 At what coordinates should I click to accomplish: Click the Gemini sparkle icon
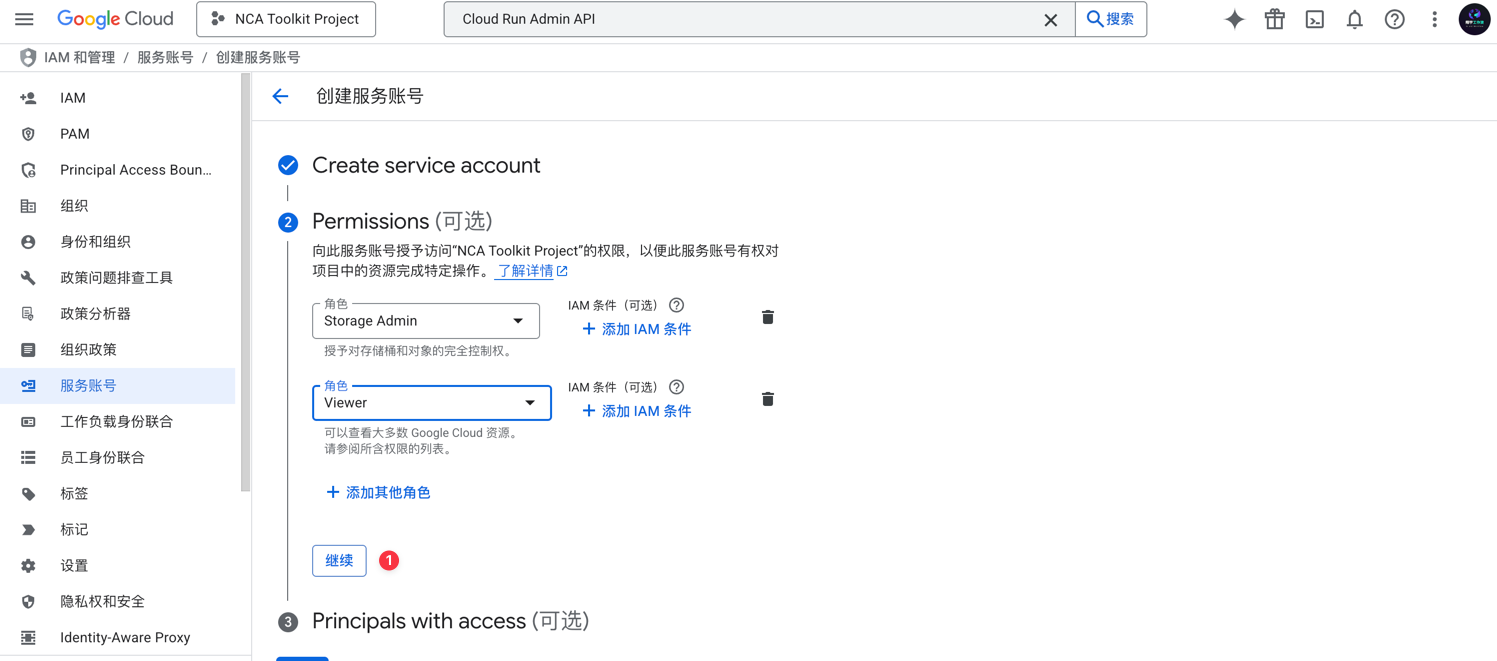[x=1234, y=19]
